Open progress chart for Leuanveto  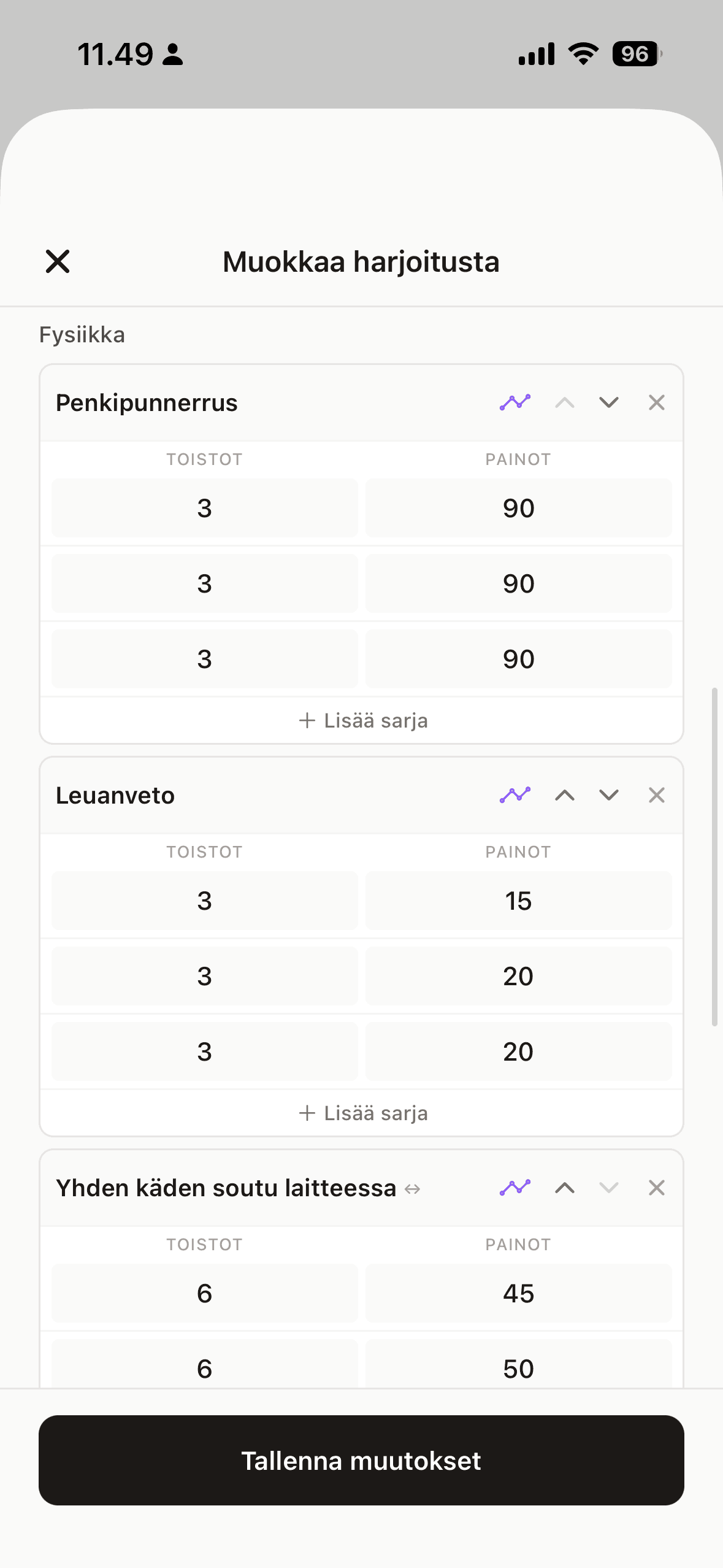tap(515, 795)
